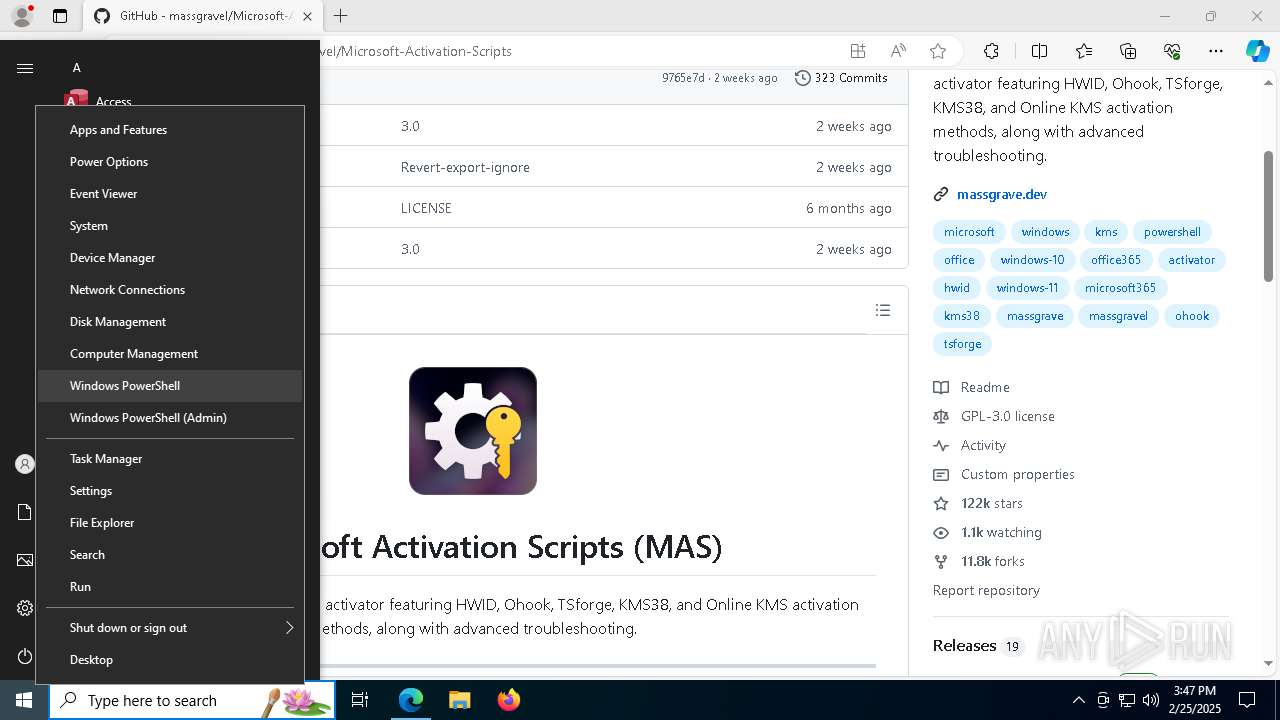This screenshot has width=1280, height=720.
Task: Open Network Connections
Action: tap(170, 290)
